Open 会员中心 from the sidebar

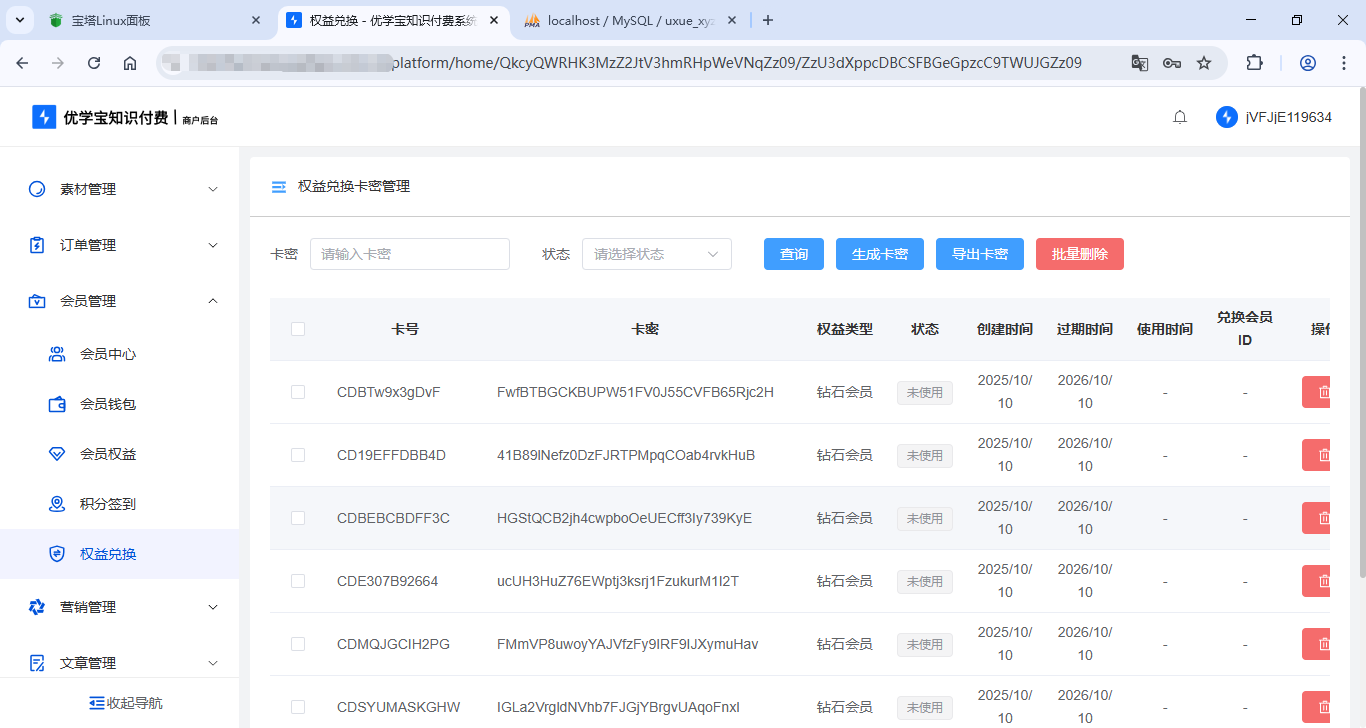click(108, 354)
